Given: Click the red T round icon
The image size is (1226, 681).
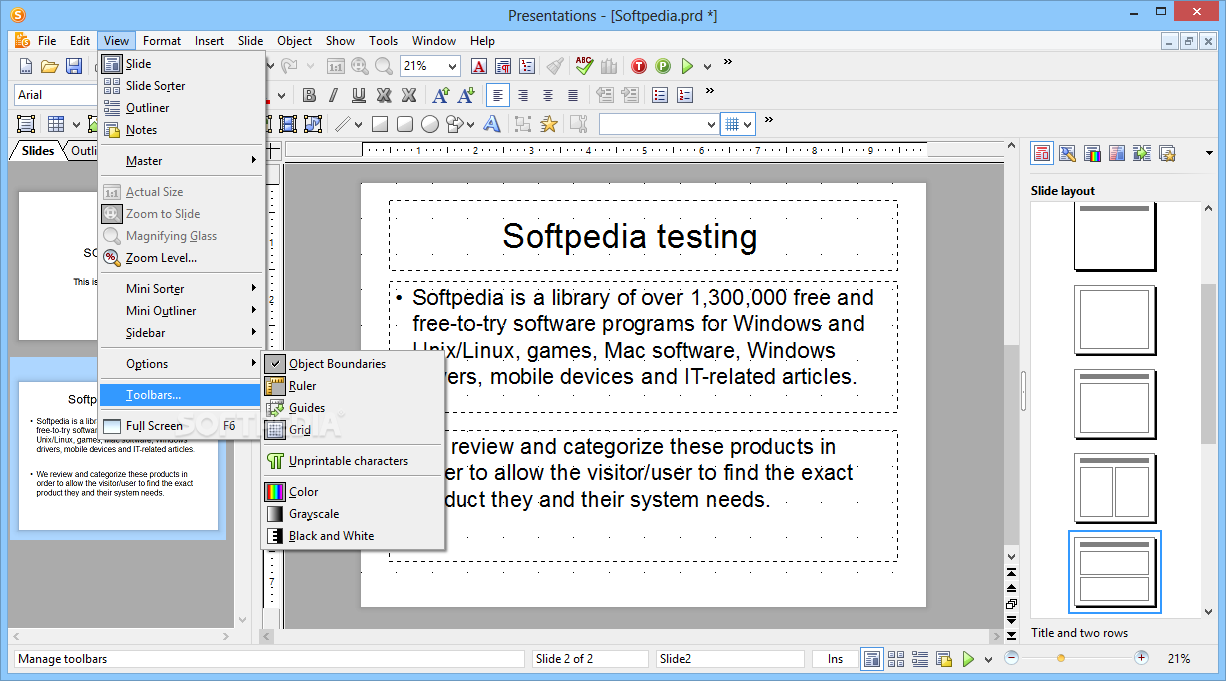Looking at the screenshot, I should (x=639, y=66).
